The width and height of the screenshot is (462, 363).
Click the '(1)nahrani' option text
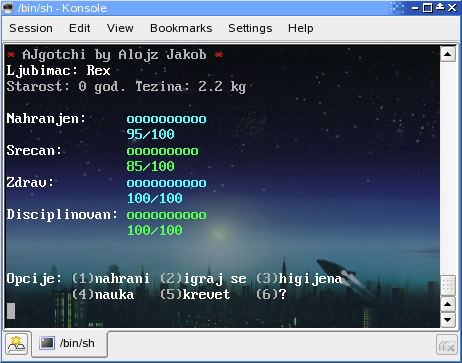pyautogui.click(x=111, y=279)
